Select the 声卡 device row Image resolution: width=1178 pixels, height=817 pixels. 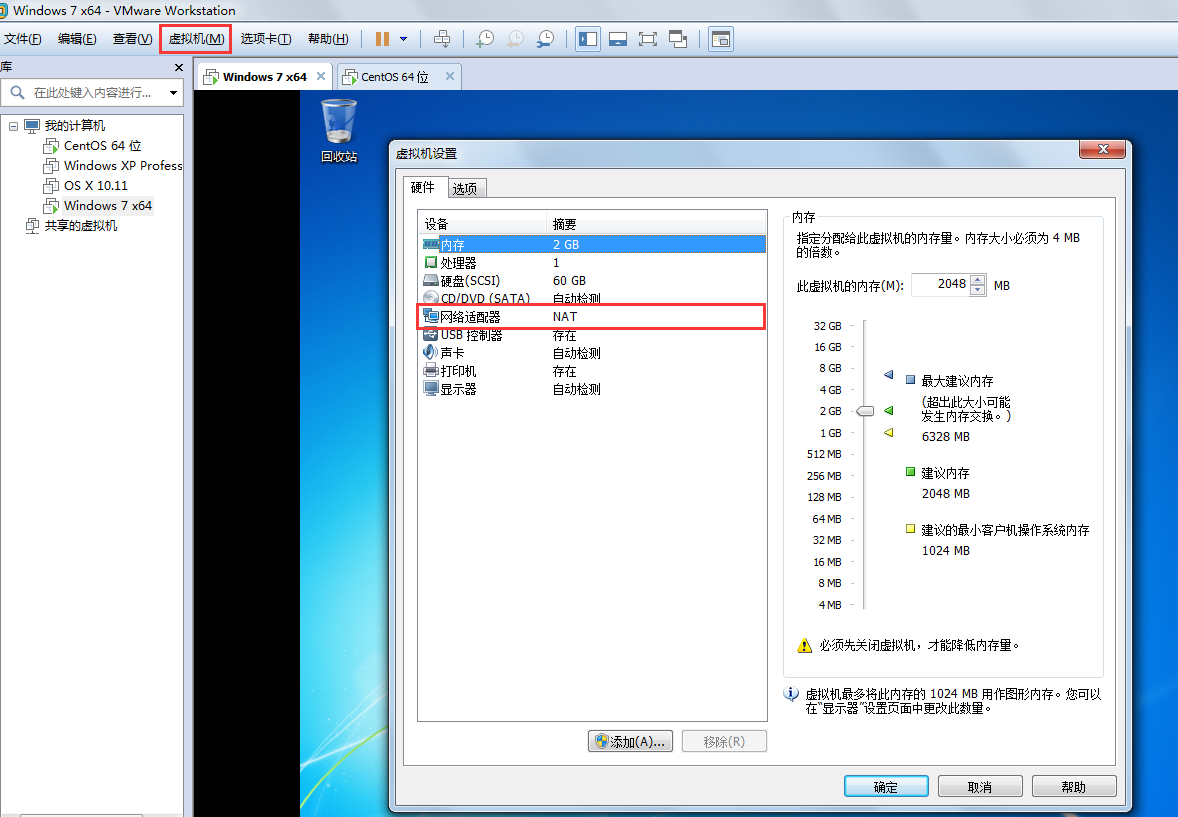coord(593,353)
